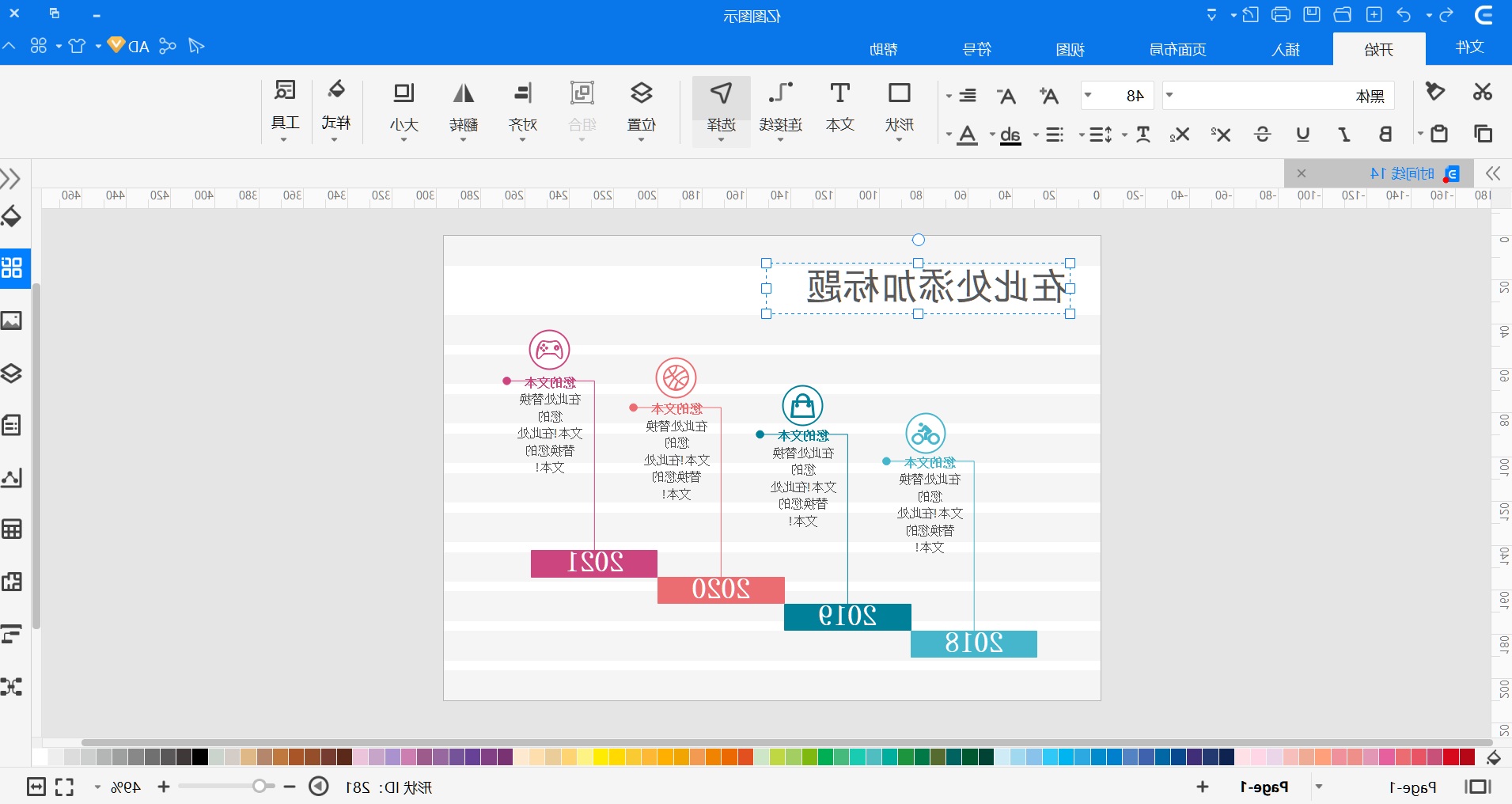The image size is (1512, 804).
Task: Click the Save floppy disk icon
Action: (x=1312, y=14)
